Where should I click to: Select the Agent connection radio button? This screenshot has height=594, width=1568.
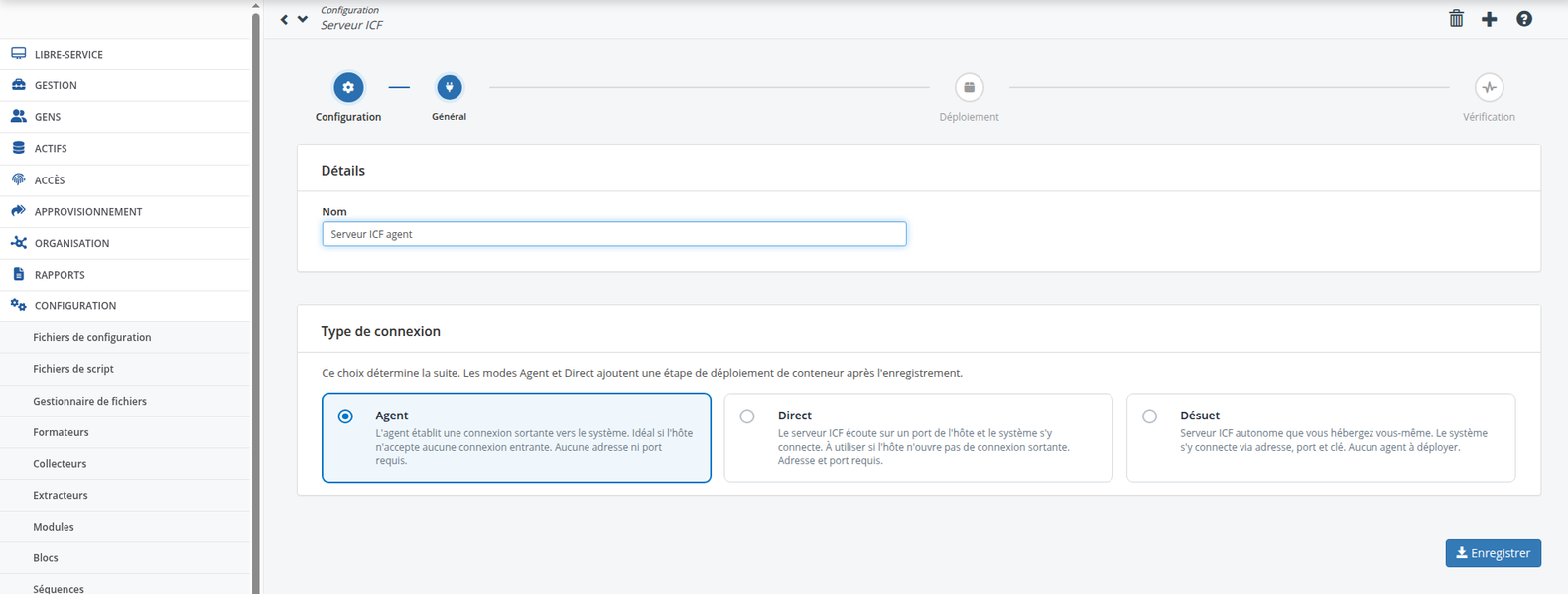click(x=345, y=416)
